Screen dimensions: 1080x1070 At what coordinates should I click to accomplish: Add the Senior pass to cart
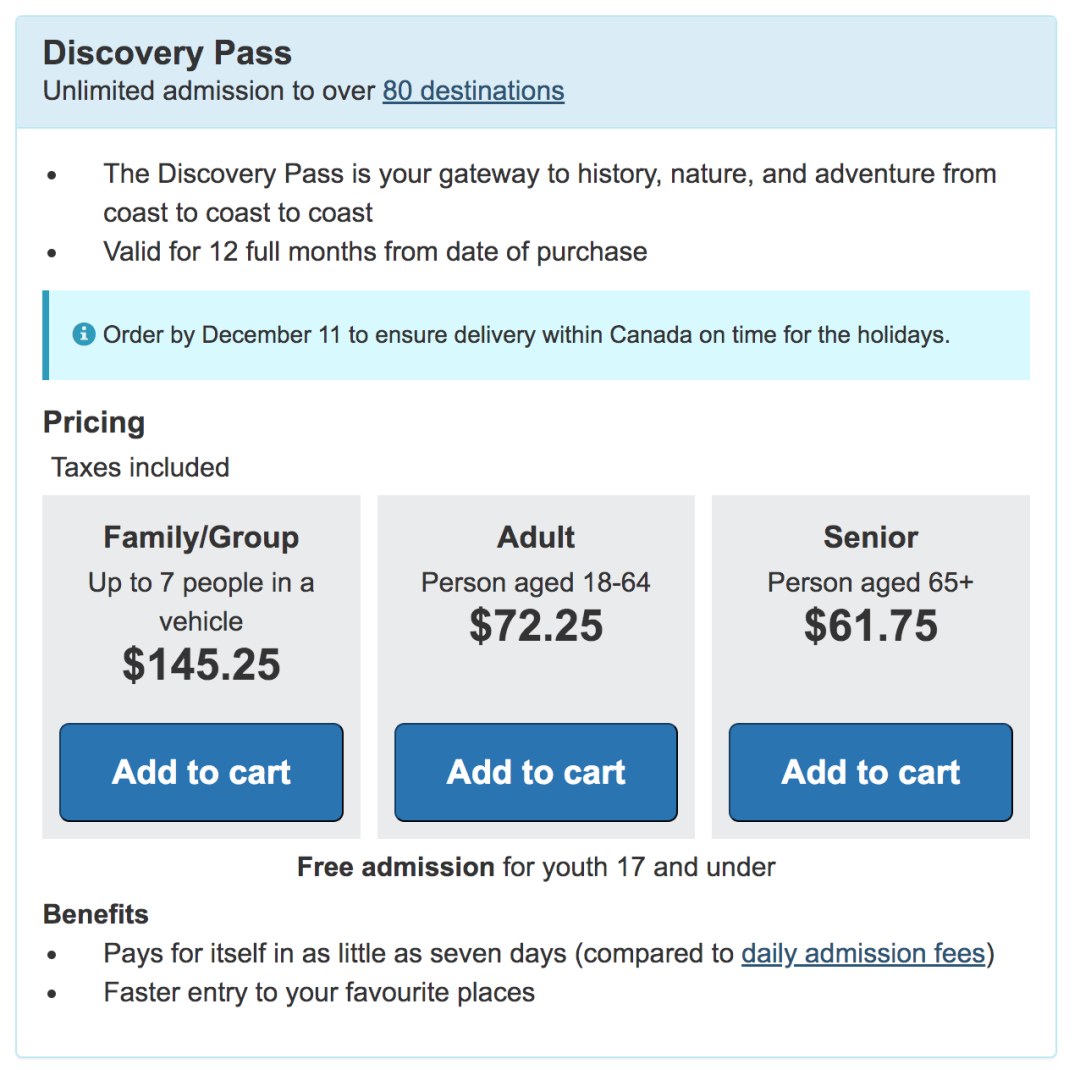(870, 772)
